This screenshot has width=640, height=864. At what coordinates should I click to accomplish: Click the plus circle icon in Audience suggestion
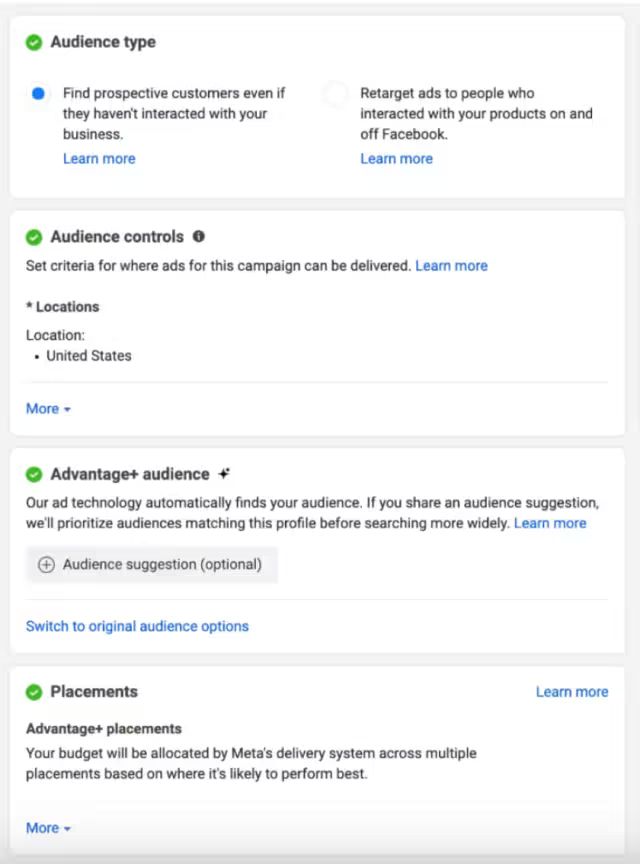[x=46, y=565]
